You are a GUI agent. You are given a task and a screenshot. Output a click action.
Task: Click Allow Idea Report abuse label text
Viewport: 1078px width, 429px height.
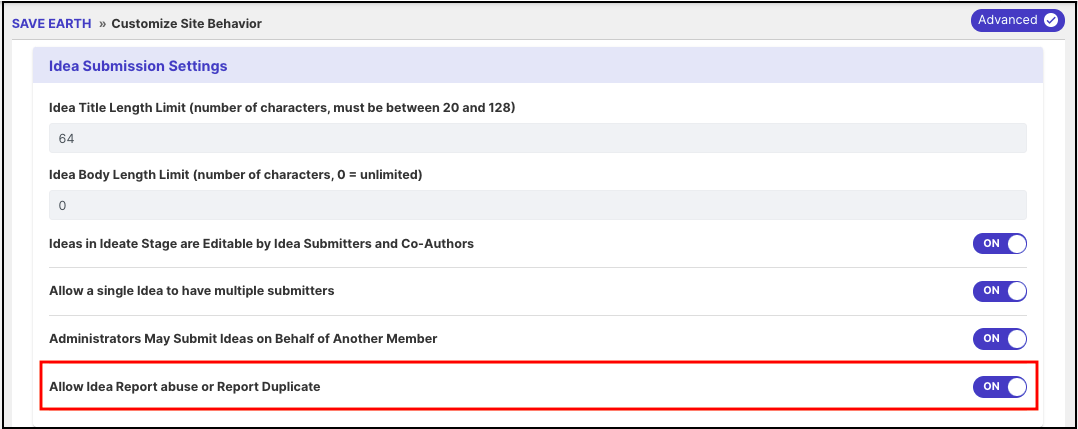point(185,386)
